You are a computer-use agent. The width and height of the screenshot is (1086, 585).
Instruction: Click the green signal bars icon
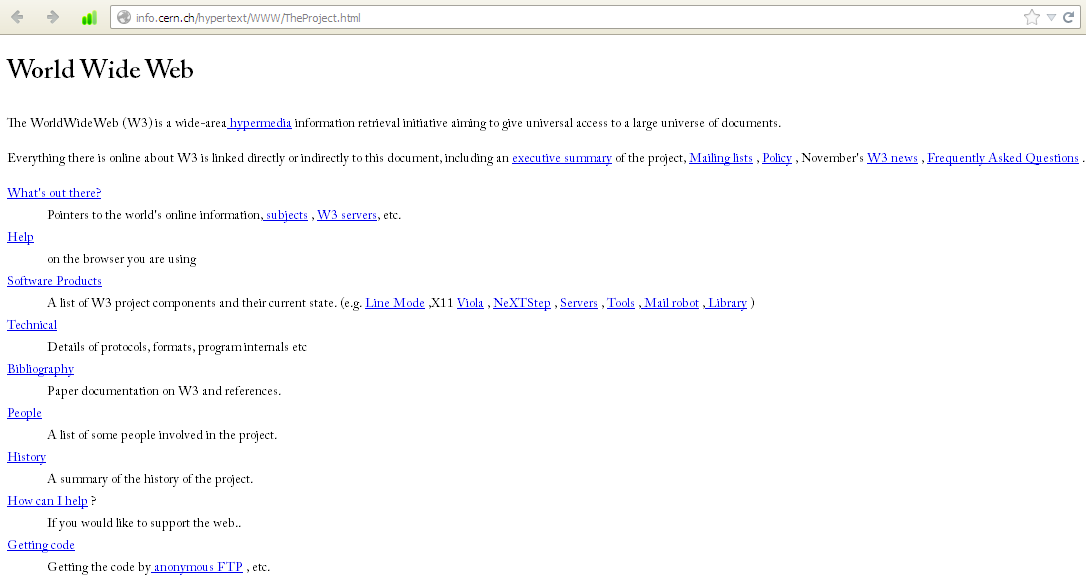click(x=89, y=18)
